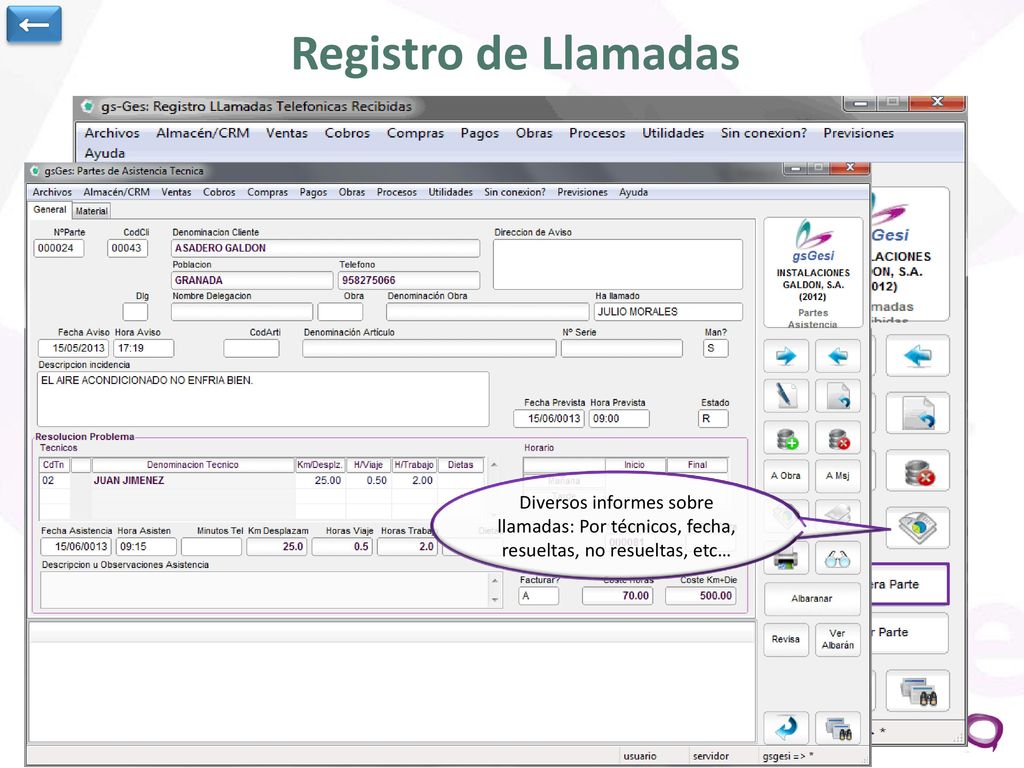Click scroll up arrow of Tecnicos table

pyautogui.click(x=494, y=465)
